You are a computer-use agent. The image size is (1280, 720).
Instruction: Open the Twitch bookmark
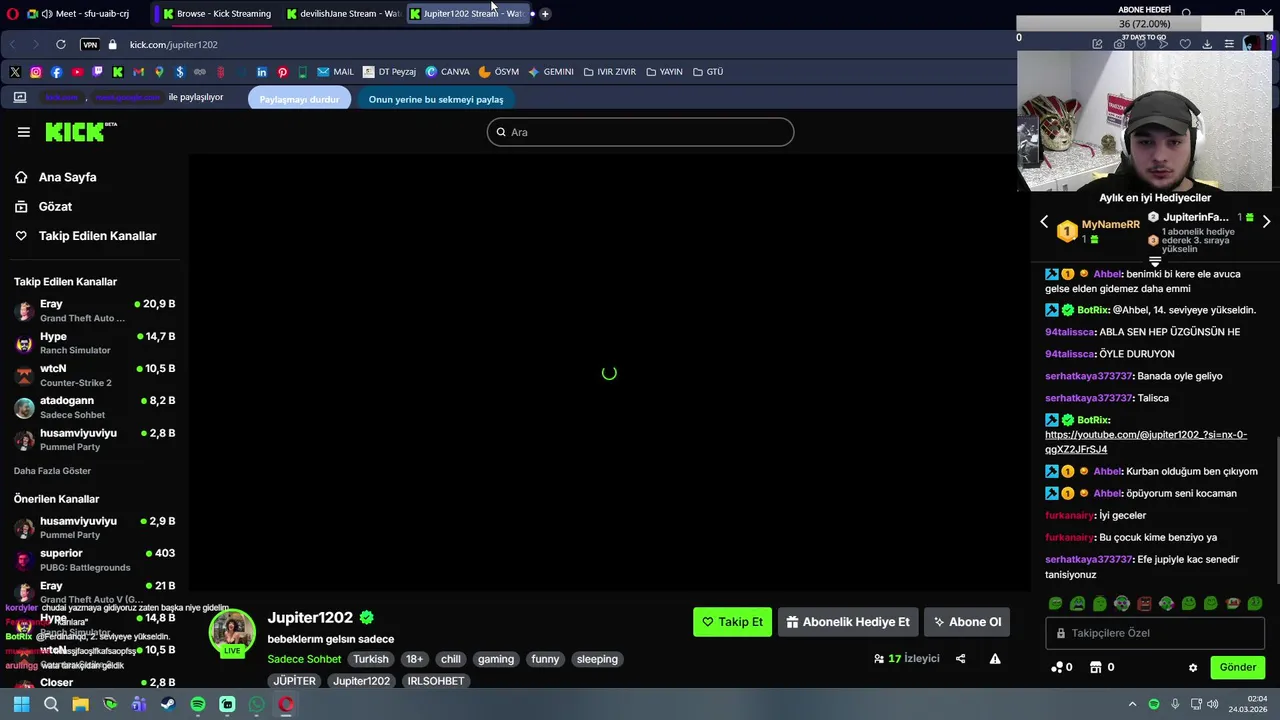97,72
